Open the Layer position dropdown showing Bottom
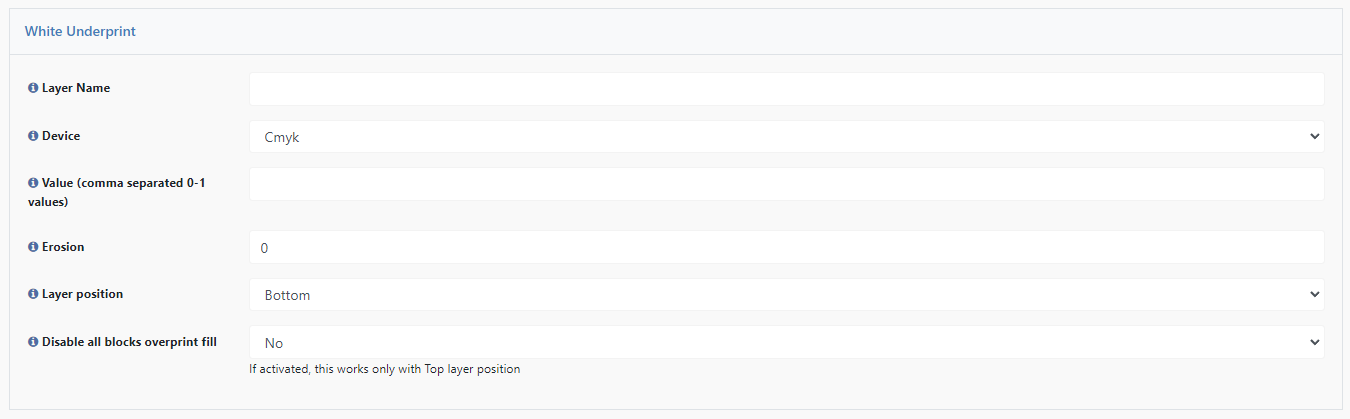Image resolution: width=1350 pixels, height=419 pixels. [x=786, y=295]
